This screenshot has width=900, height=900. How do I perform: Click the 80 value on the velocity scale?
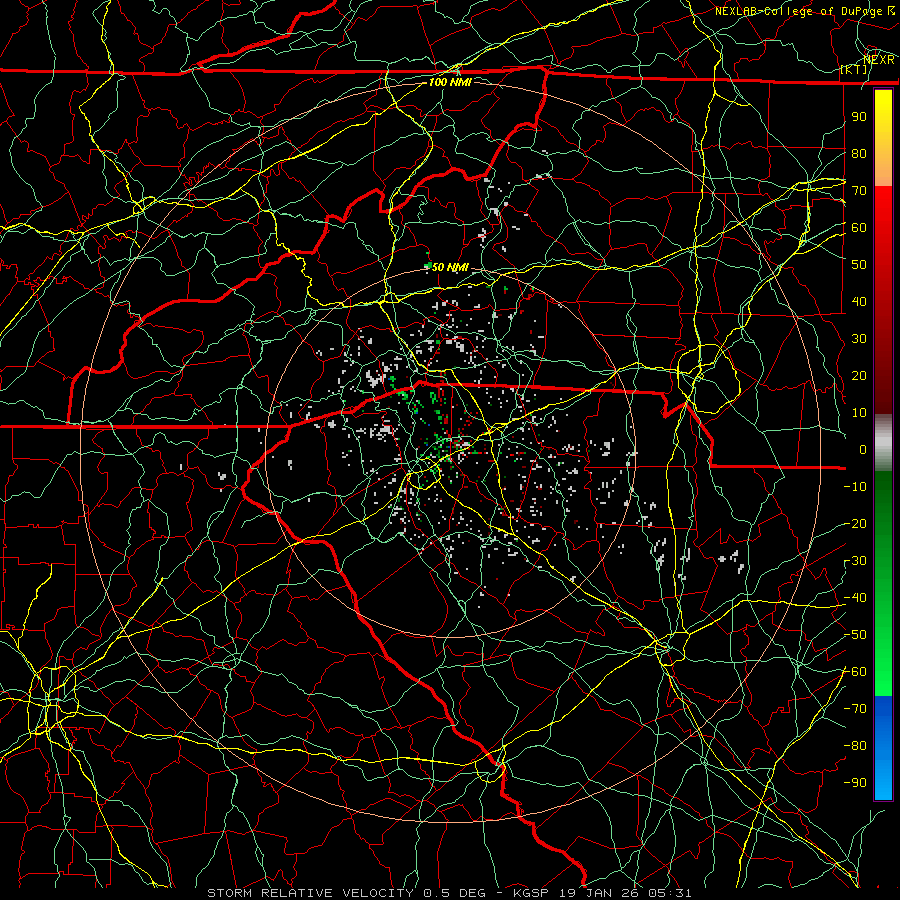tap(859, 154)
